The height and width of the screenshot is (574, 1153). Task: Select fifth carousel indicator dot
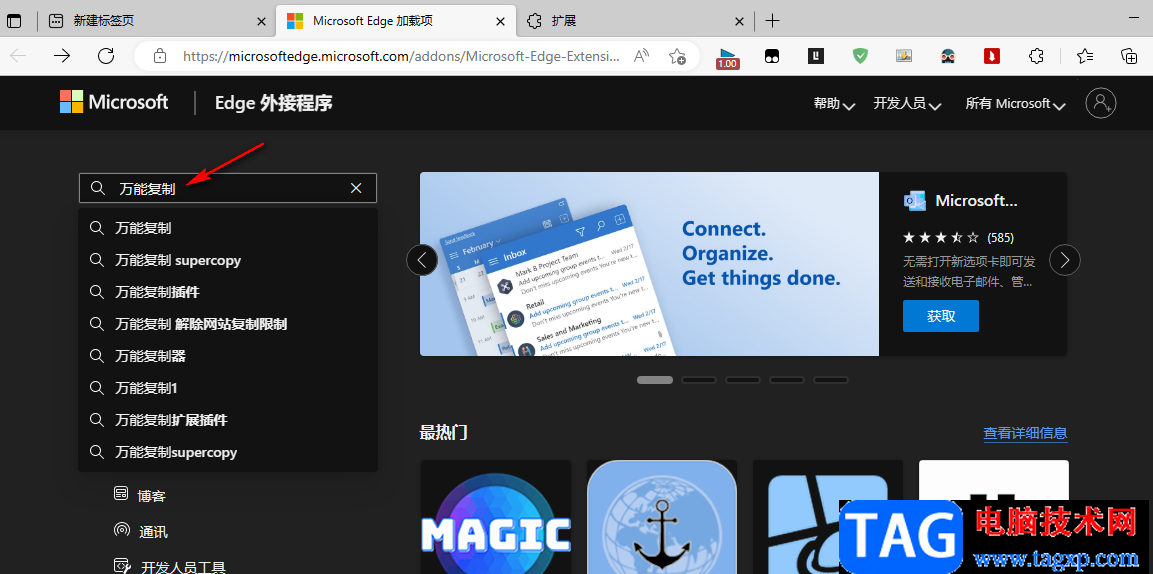pos(831,380)
